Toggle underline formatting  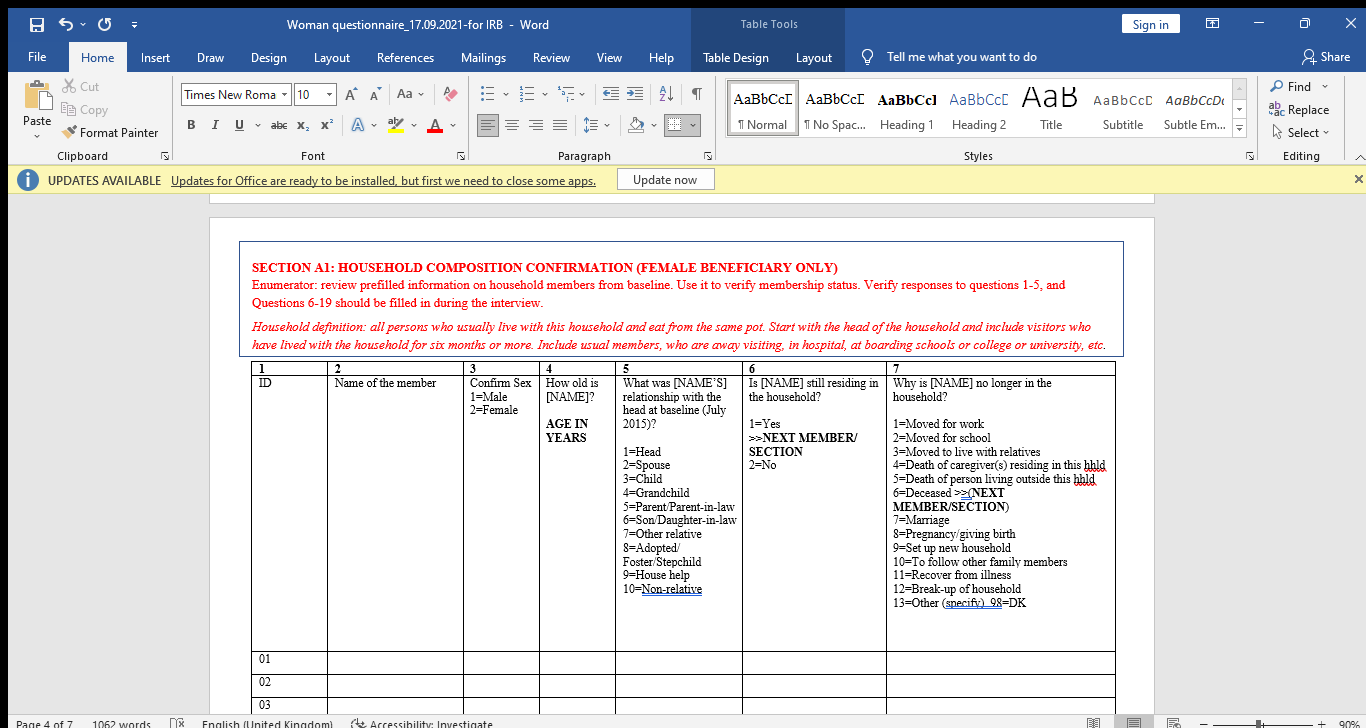click(x=239, y=125)
